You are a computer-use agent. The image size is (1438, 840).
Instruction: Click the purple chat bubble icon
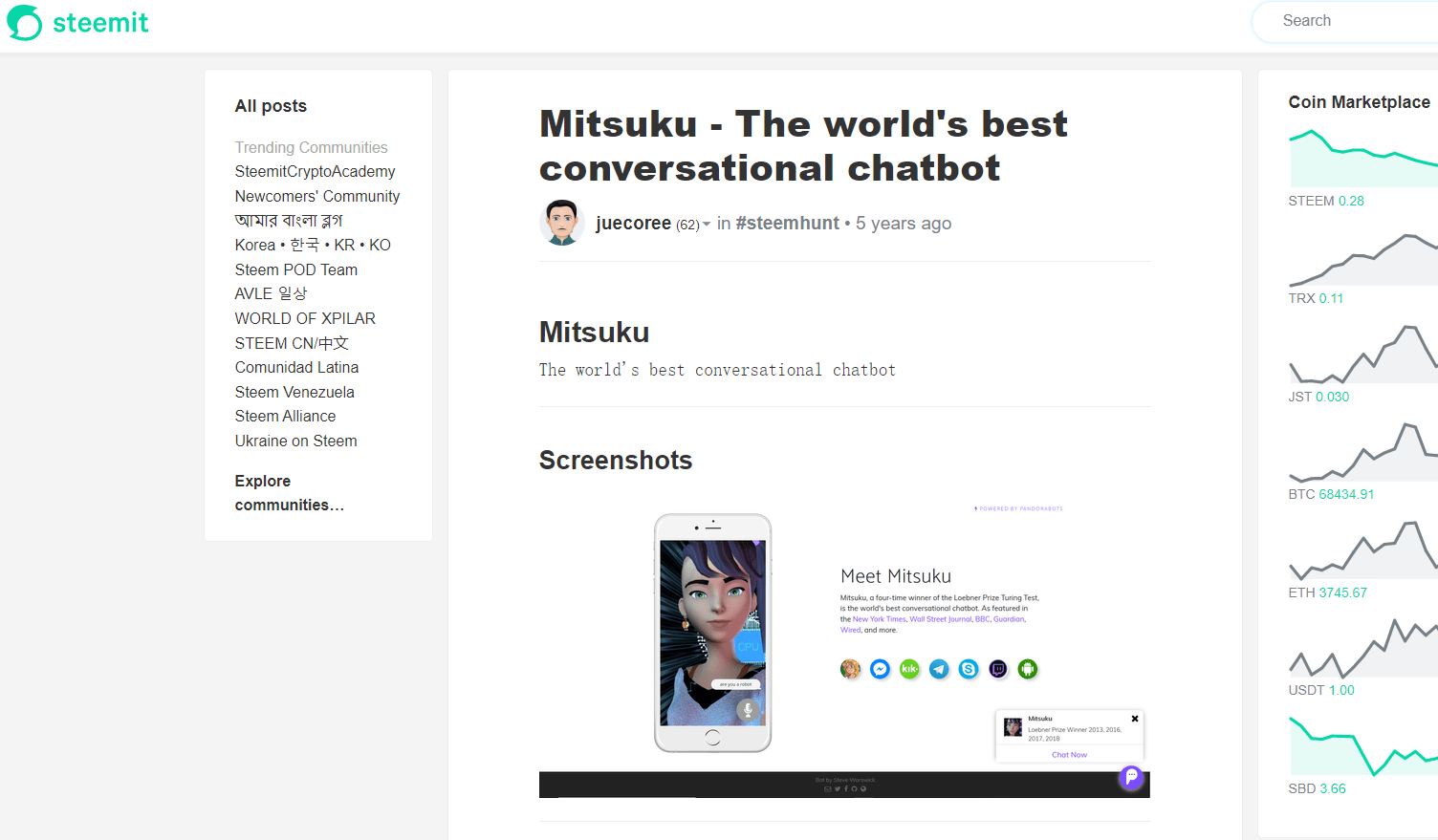[1131, 777]
